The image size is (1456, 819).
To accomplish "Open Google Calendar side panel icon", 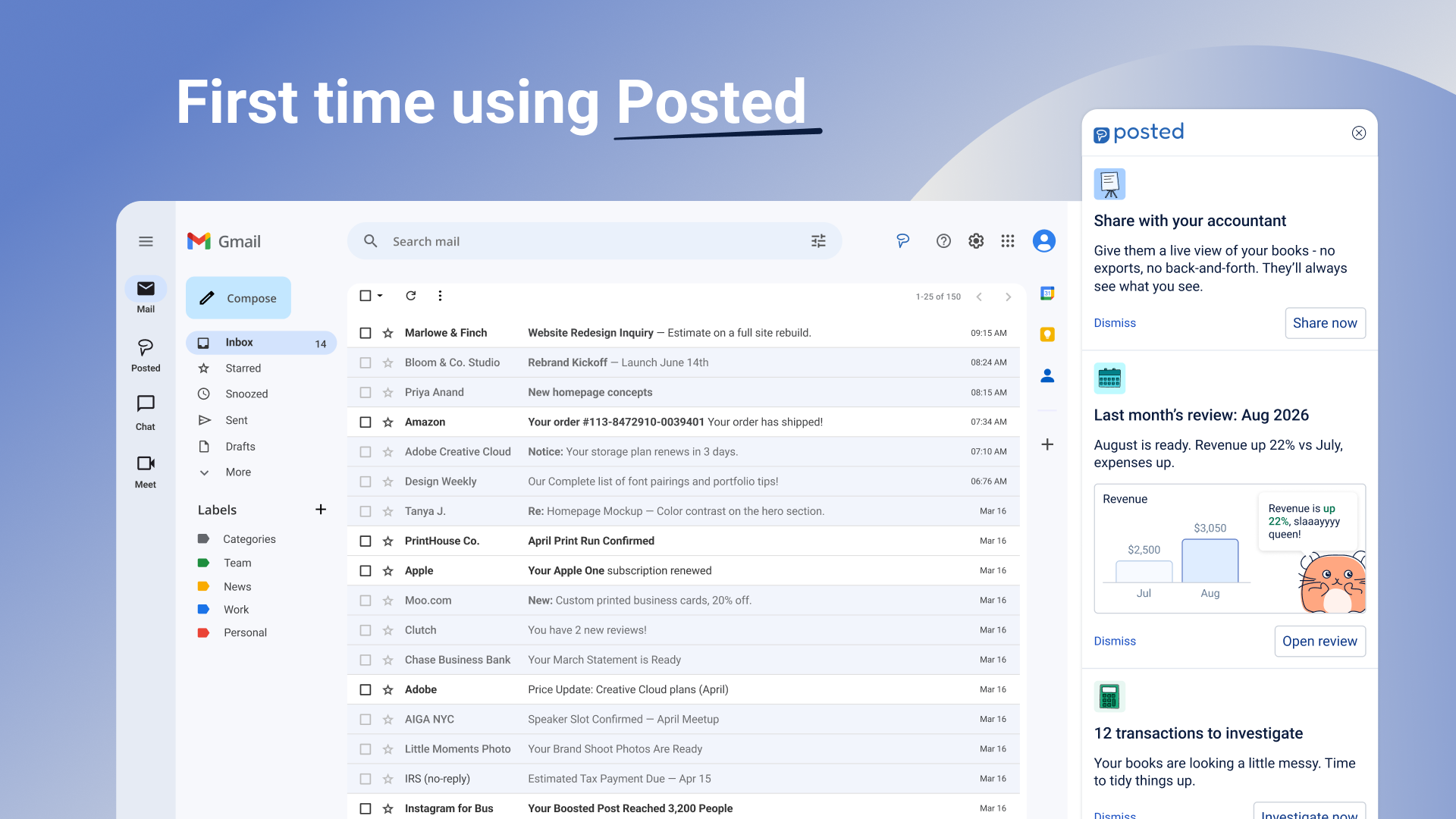I will click(x=1047, y=293).
